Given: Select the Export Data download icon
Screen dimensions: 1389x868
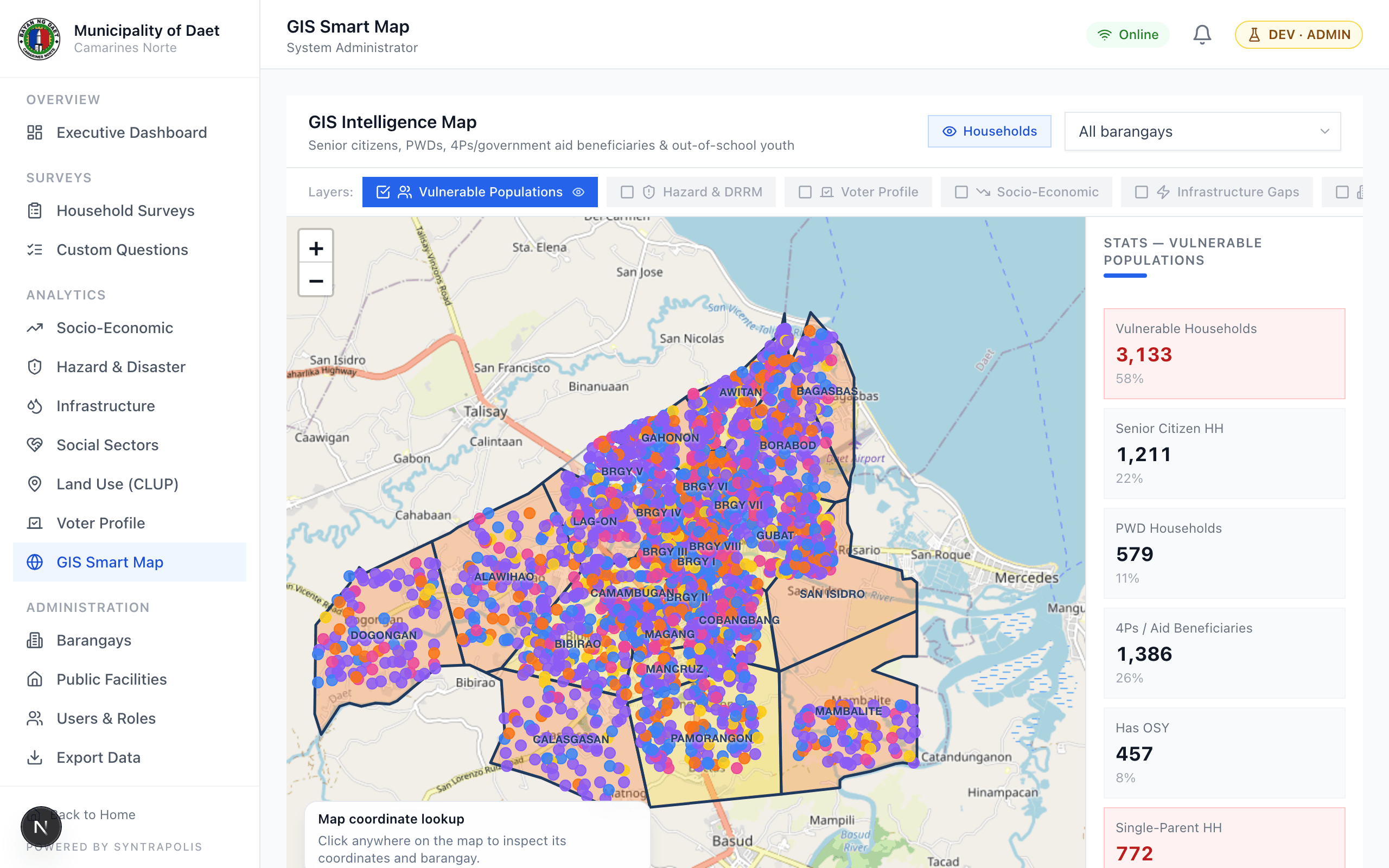Looking at the screenshot, I should [35, 757].
